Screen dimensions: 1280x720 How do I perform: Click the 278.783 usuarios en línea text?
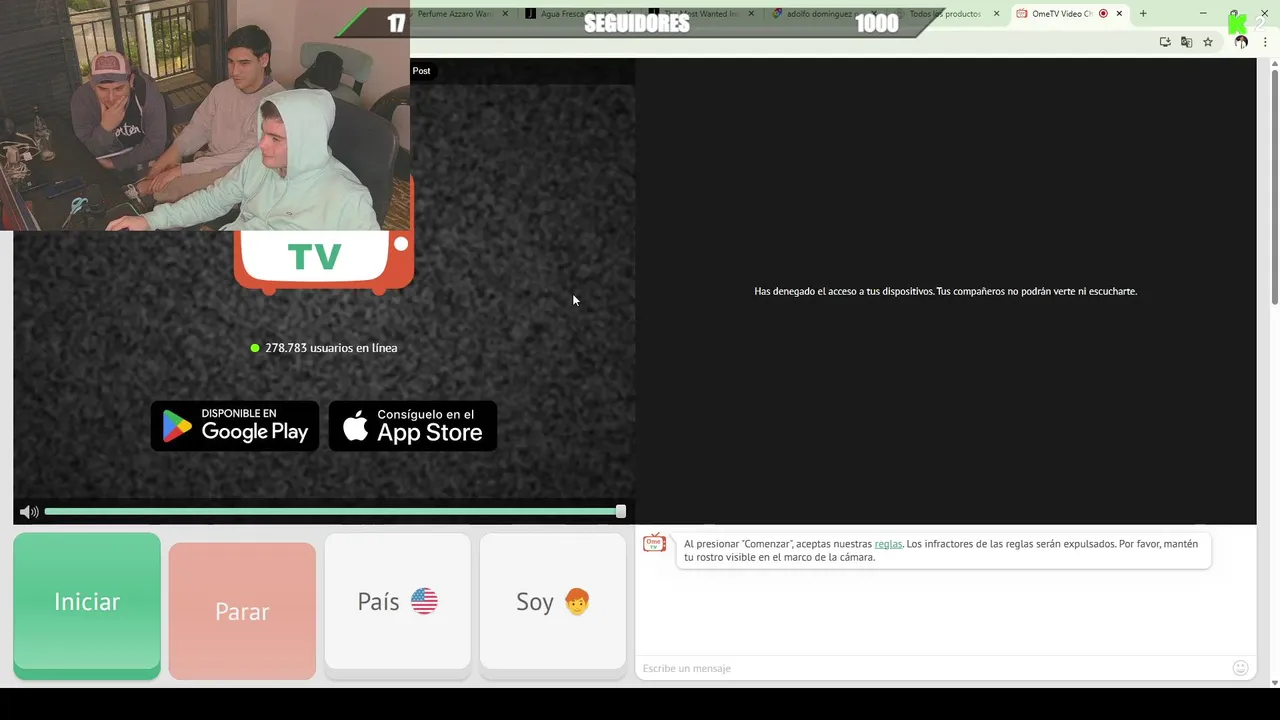coord(331,348)
